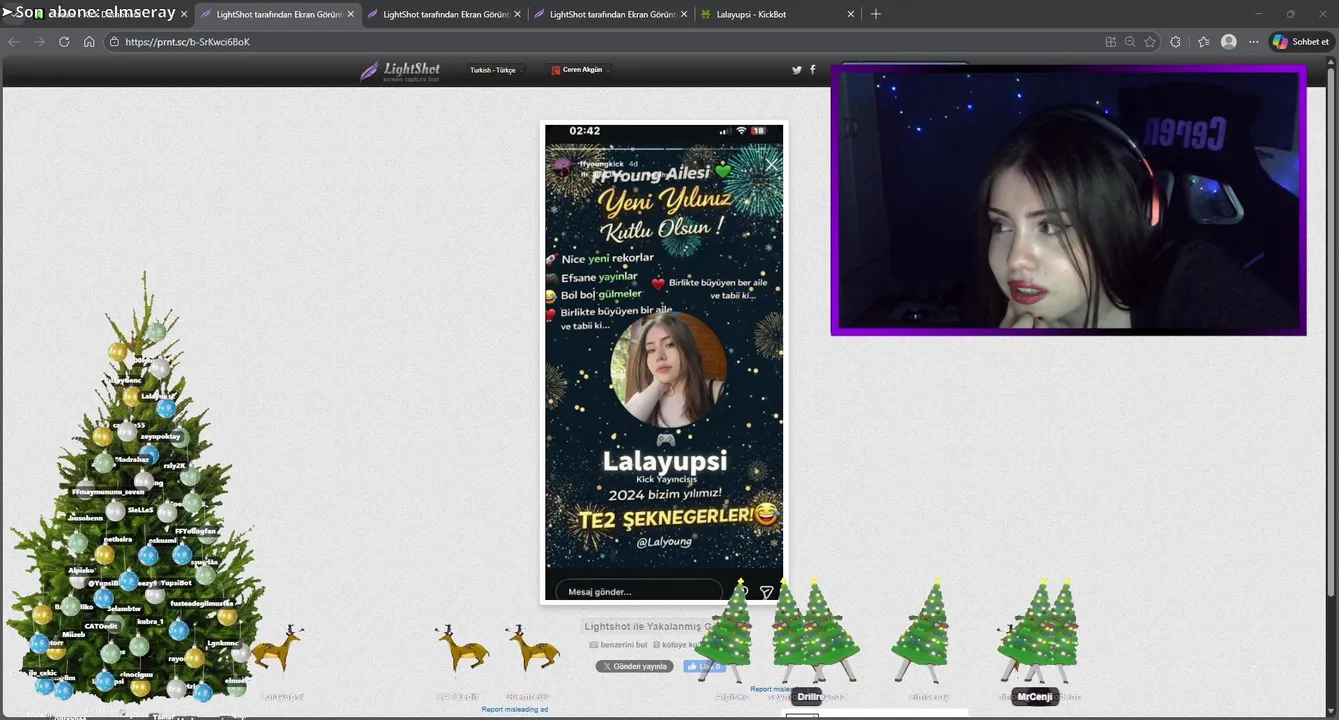Open the browser three-dot settings menu
Image resolution: width=1339 pixels, height=720 pixels.
(1253, 42)
